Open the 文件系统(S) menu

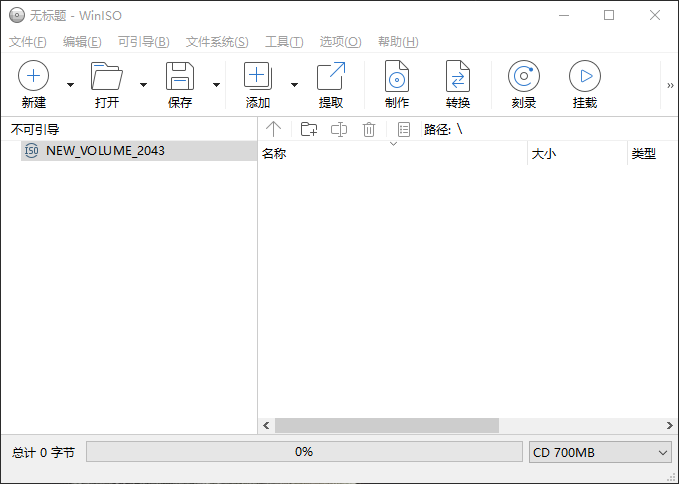click(217, 42)
